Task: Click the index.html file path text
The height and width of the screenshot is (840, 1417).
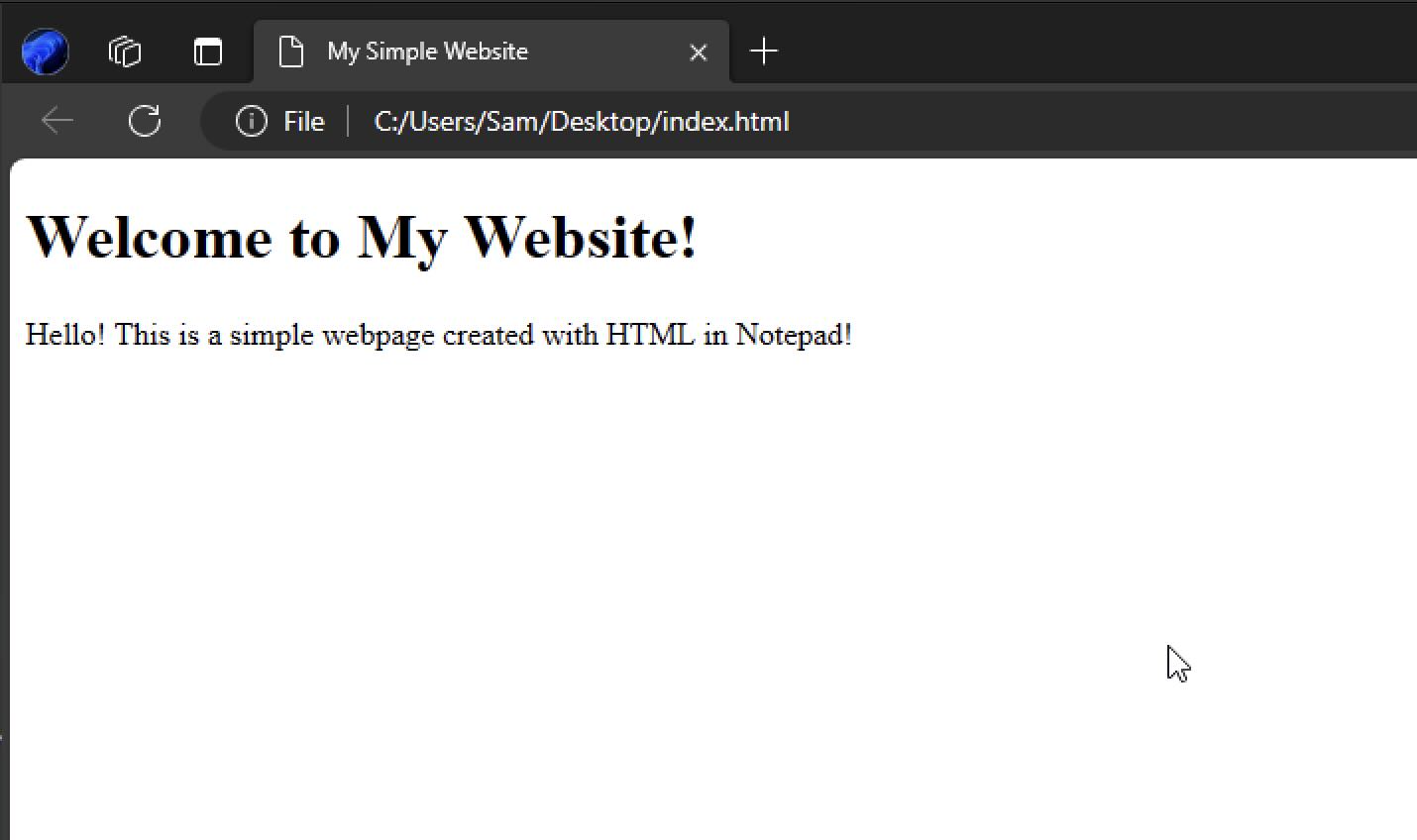Action: (582, 121)
